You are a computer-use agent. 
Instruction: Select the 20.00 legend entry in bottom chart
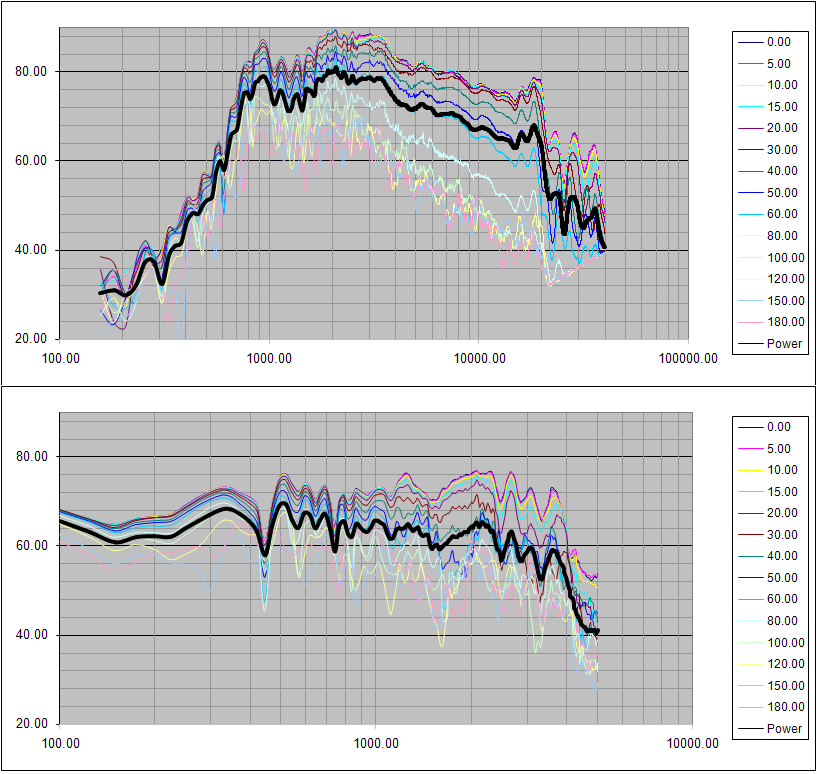[768, 513]
